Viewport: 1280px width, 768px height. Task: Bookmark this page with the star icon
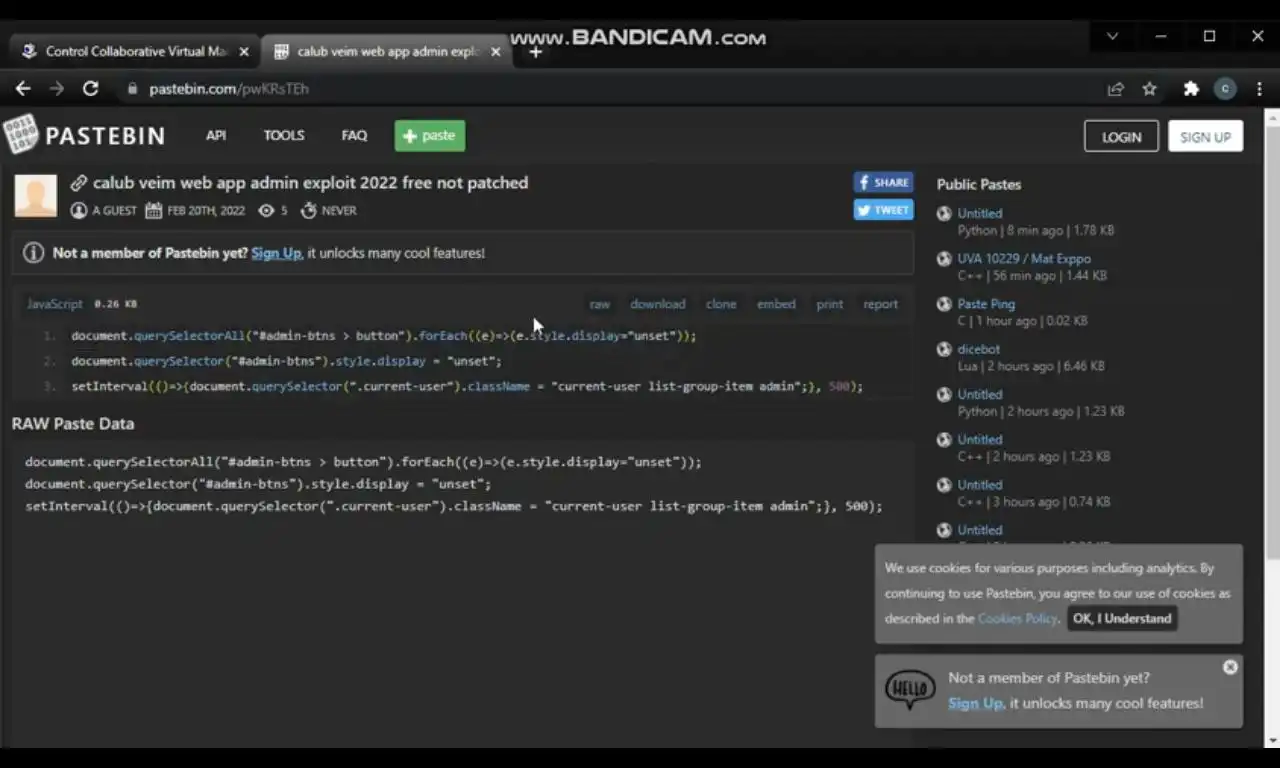1150,89
